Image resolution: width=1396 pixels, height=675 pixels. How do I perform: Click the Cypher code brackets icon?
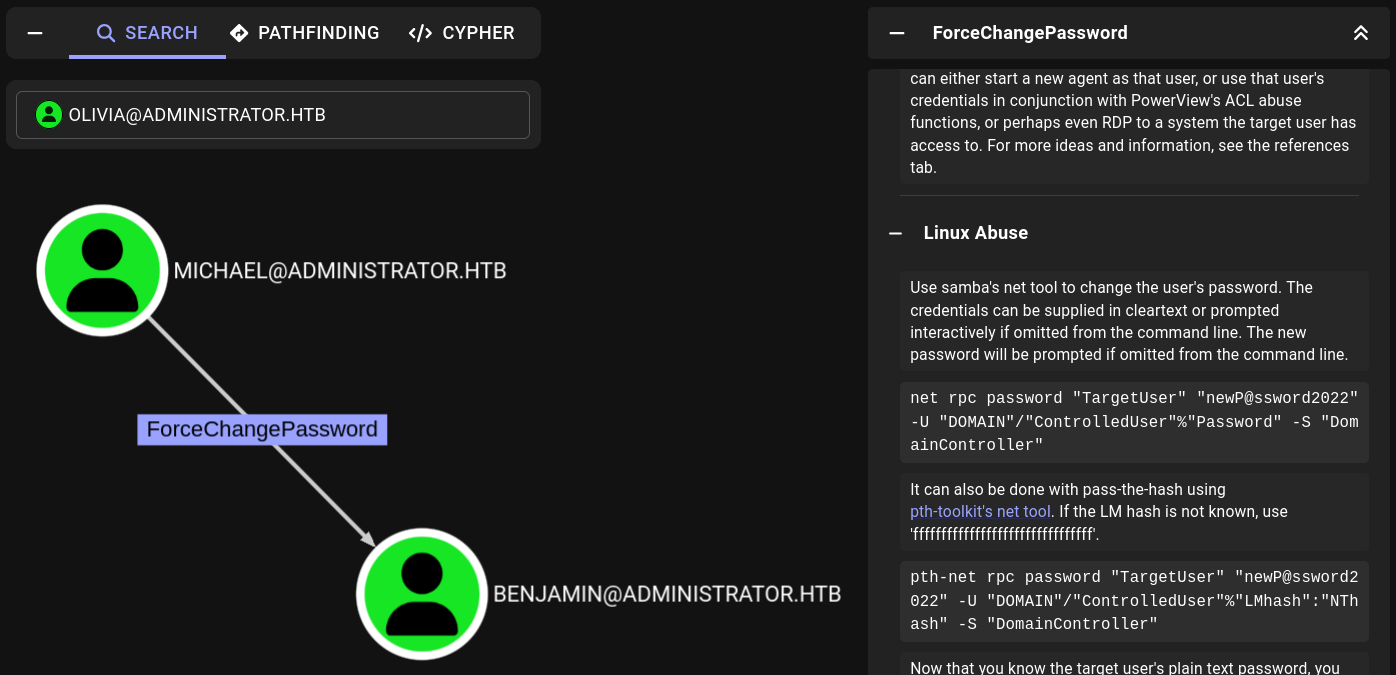(420, 33)
